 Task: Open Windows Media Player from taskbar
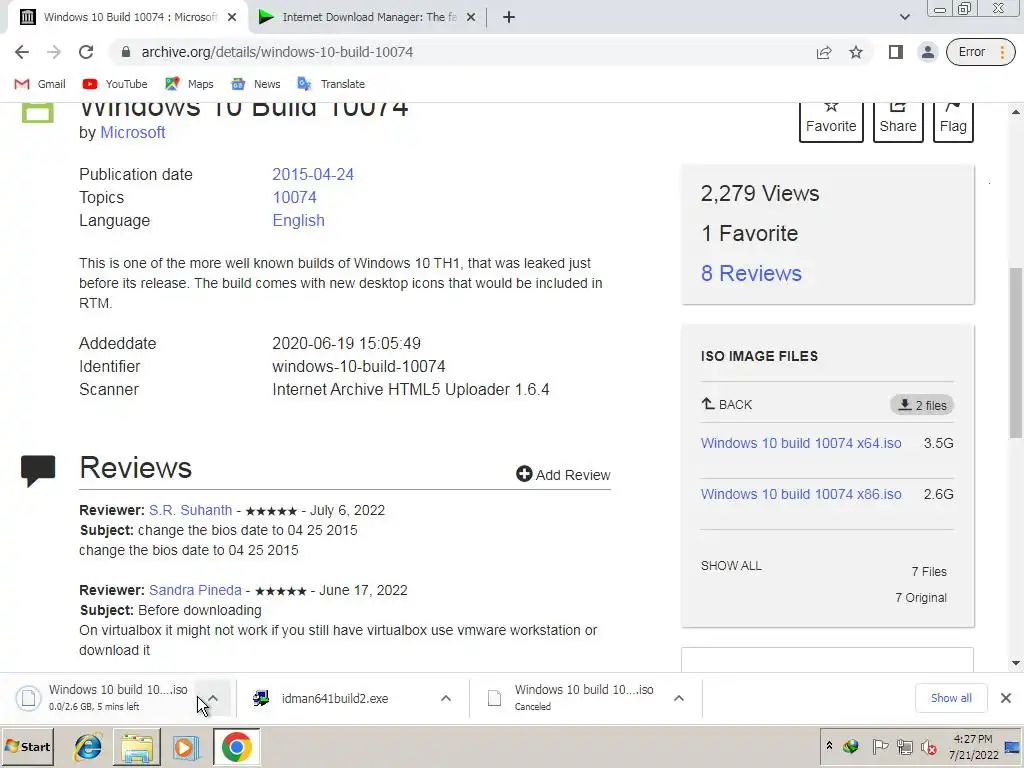[x=185, y=747]
